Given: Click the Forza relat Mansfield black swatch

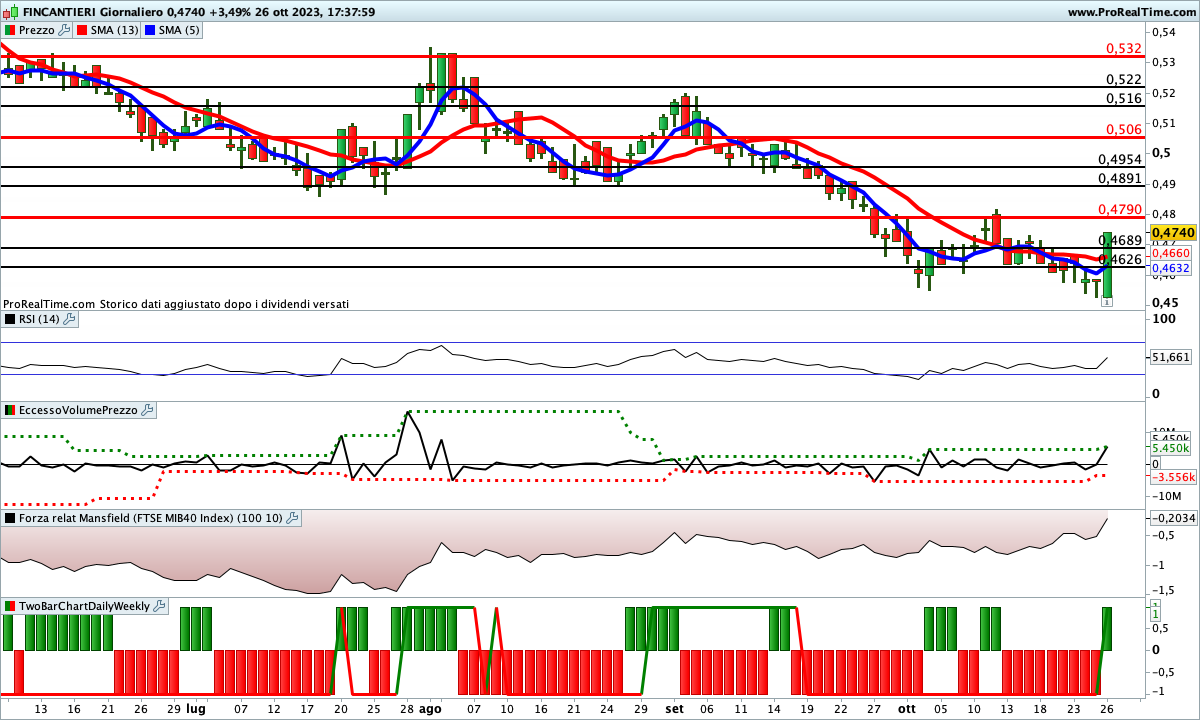Looking at the screenshot, I should (10, 518).
